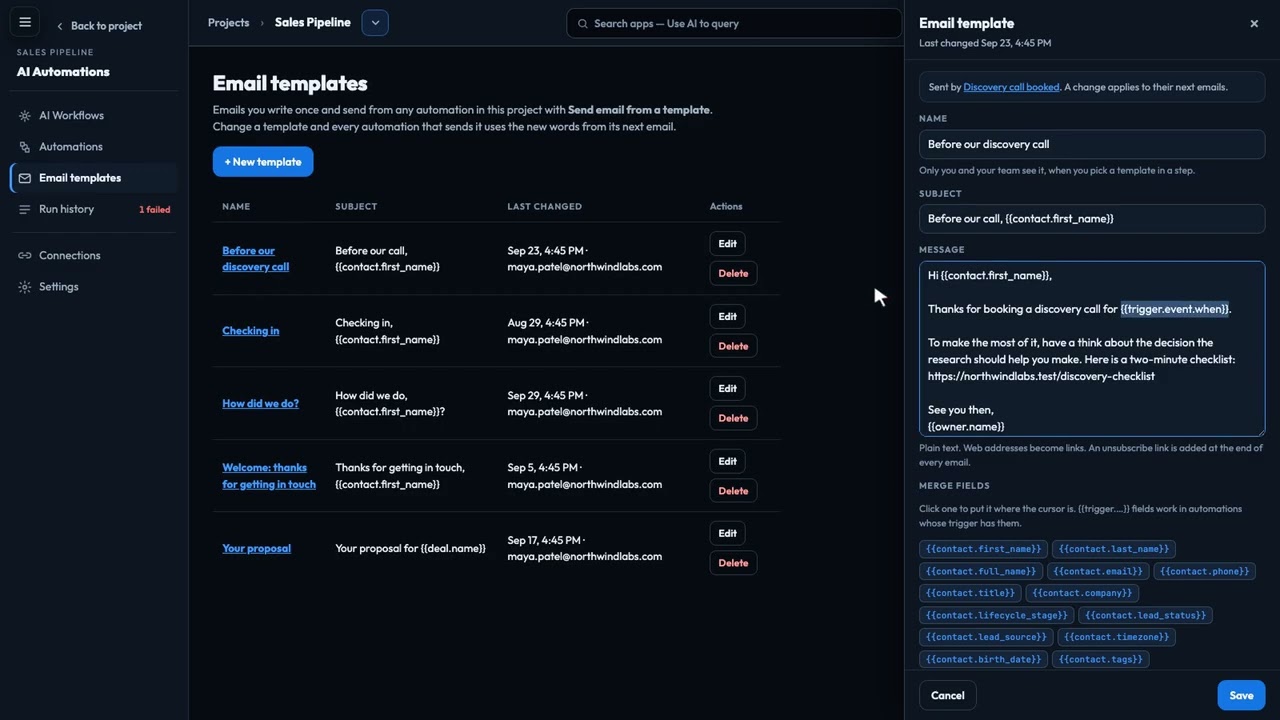Cancel editing the email template
This screenshot has width=1280, height=720.
pyautogui.click(x=948, y=696)
